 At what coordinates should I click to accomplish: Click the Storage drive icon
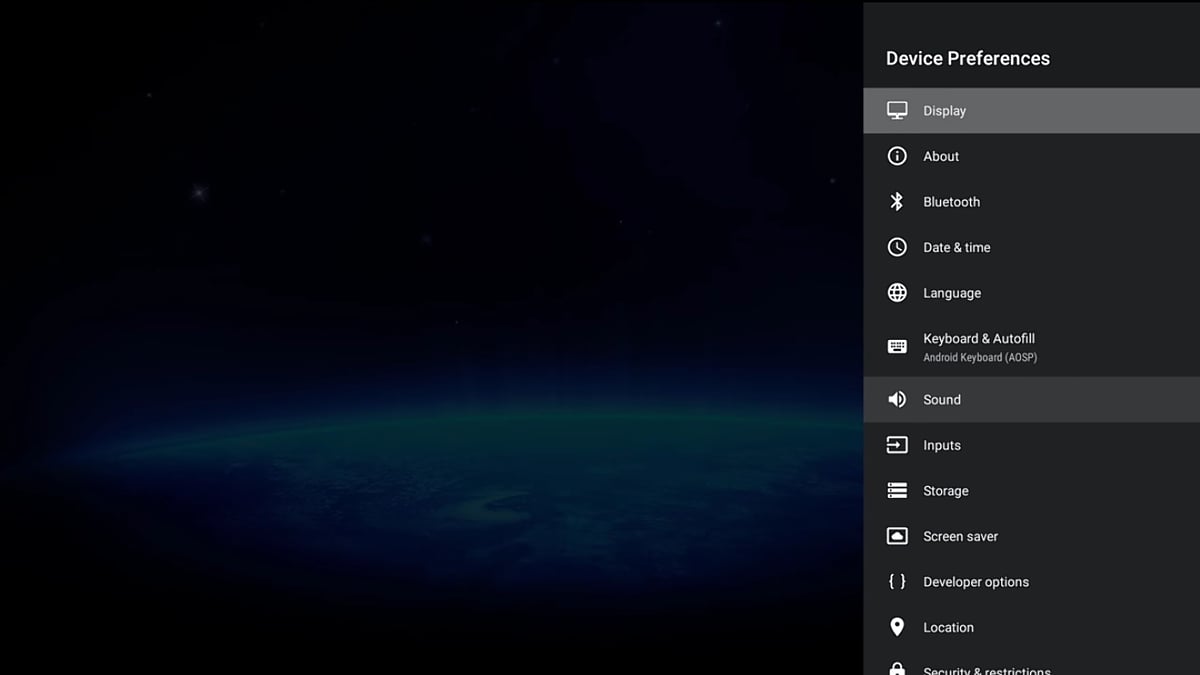897,491
